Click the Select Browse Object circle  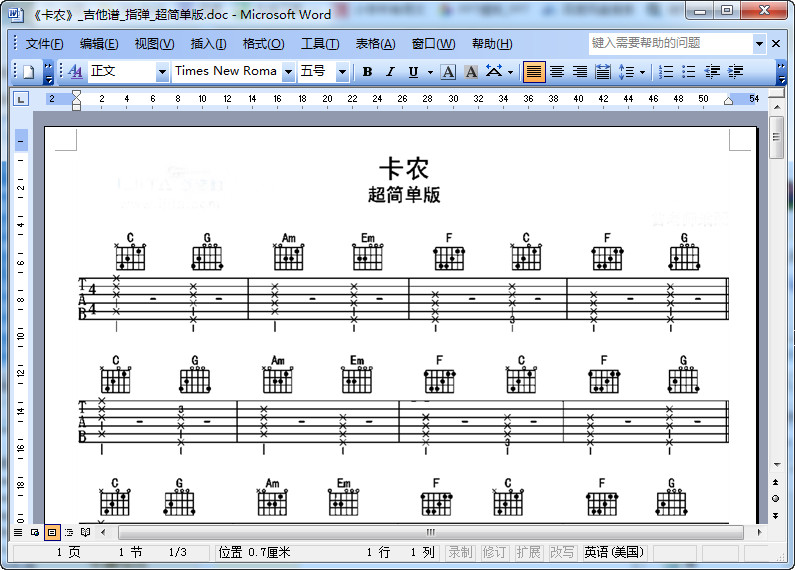coord(776,498)
